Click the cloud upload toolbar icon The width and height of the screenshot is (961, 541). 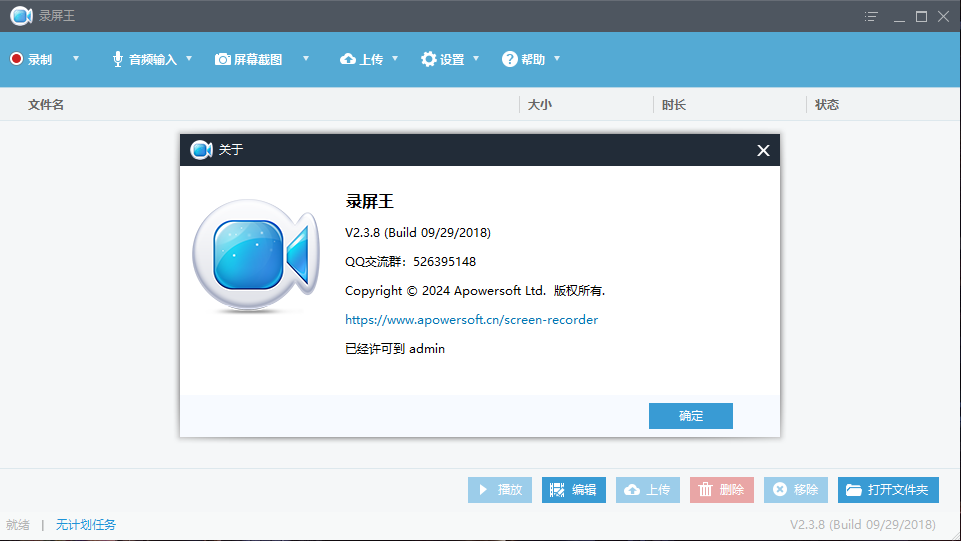click(x=347, y=59)
